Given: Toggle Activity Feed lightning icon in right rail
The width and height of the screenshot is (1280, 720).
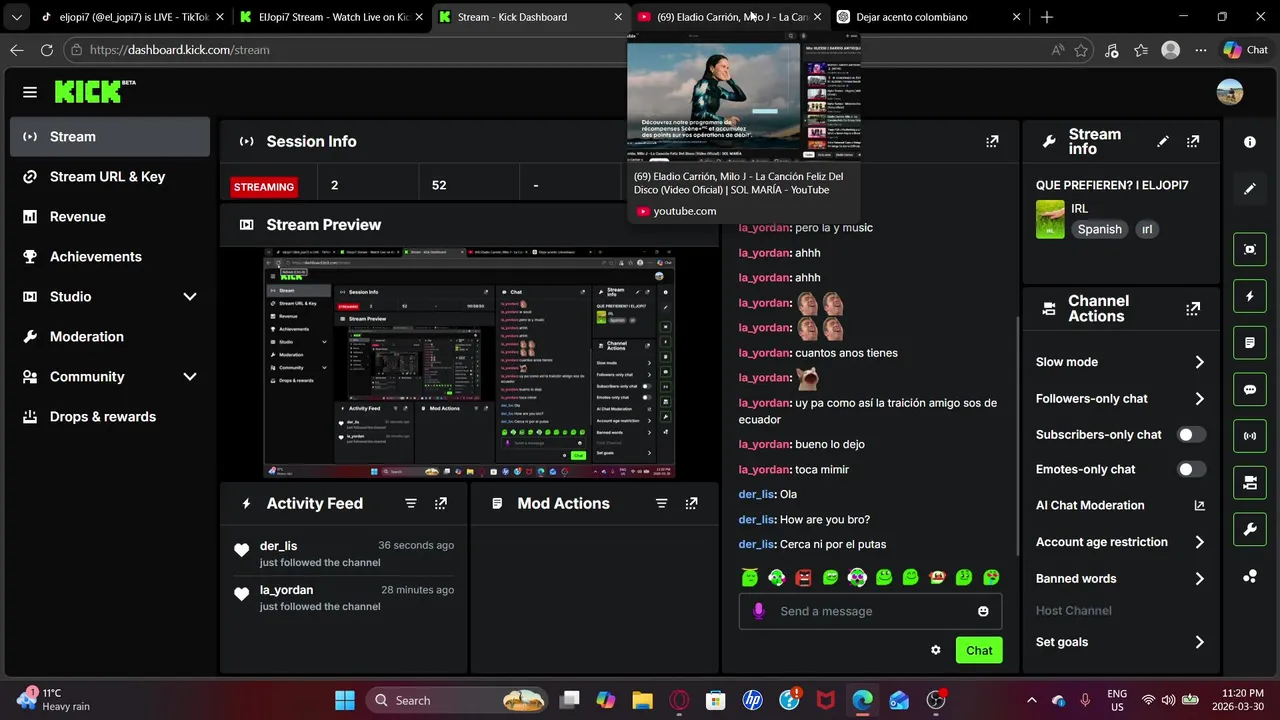Looking at the screenshot, I should pos(1250,296).
